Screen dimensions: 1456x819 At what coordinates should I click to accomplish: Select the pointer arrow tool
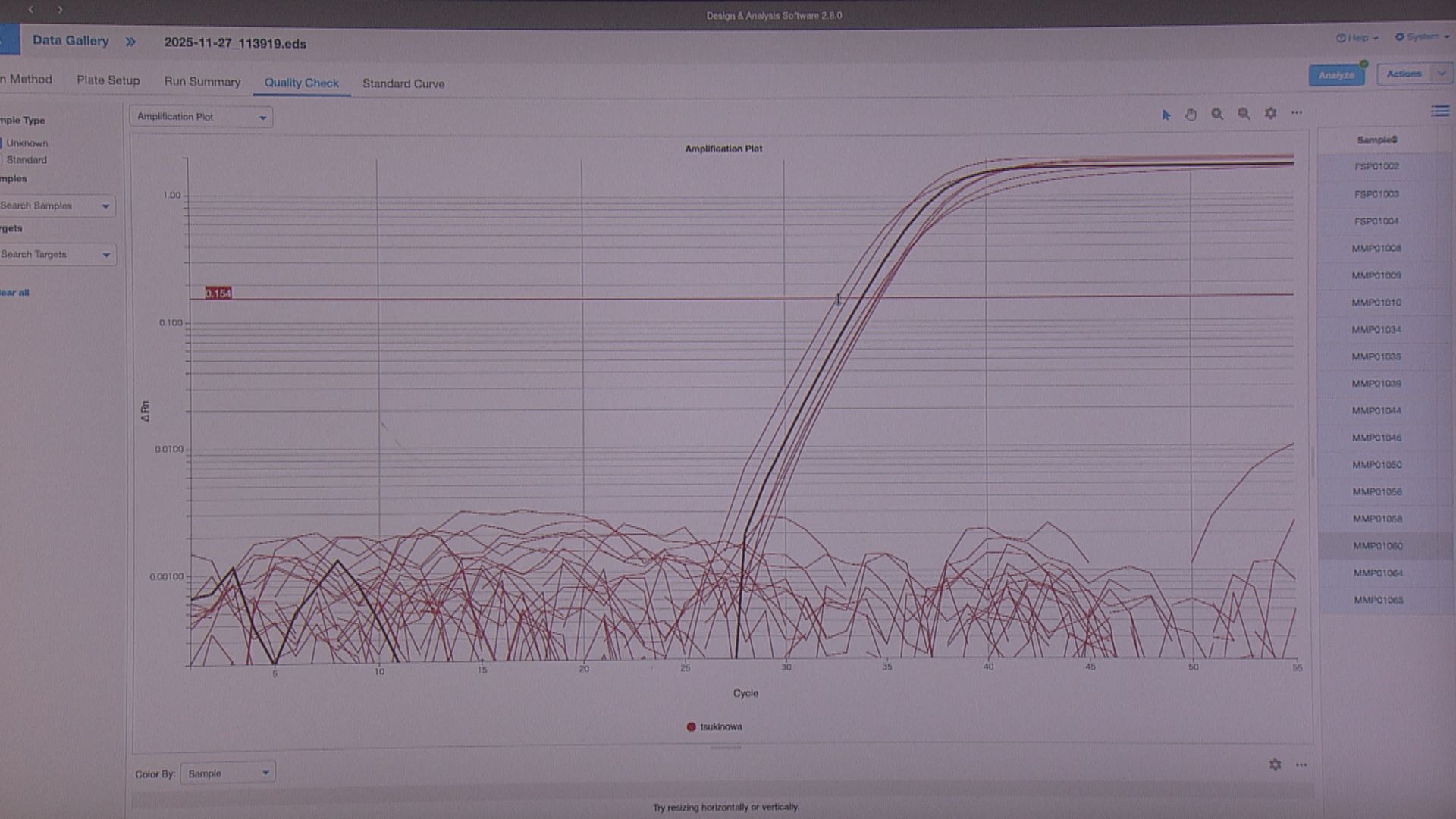[x=1166, y=115]
